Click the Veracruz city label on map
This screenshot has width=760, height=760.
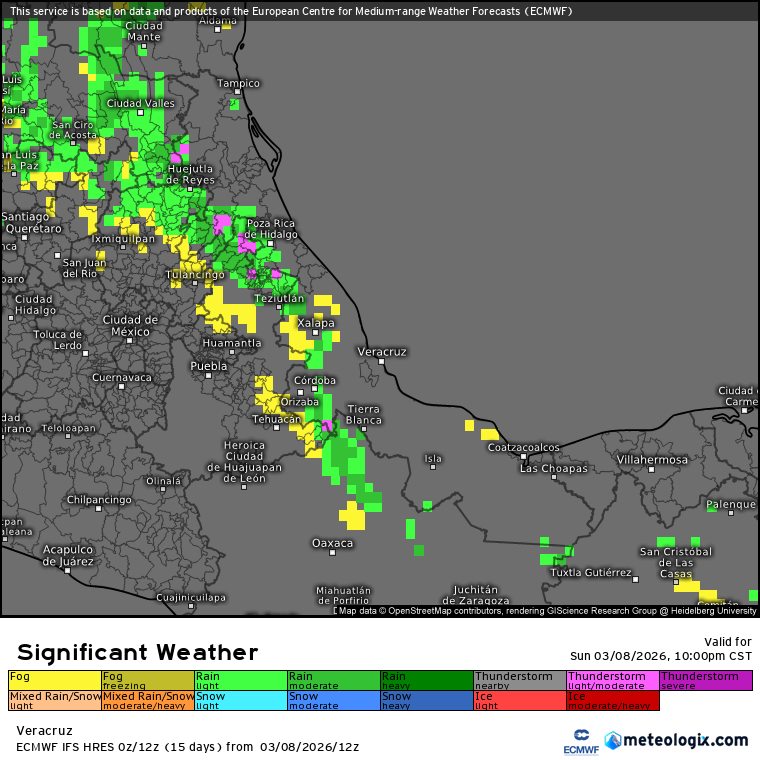point(382,352)
